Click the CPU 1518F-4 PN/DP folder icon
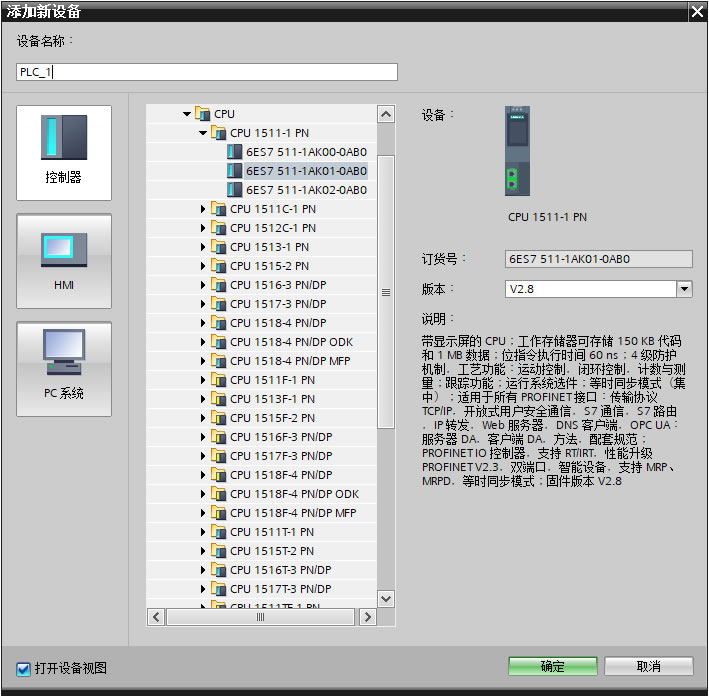This screenshot has height=697, width=709. point(218,474)
